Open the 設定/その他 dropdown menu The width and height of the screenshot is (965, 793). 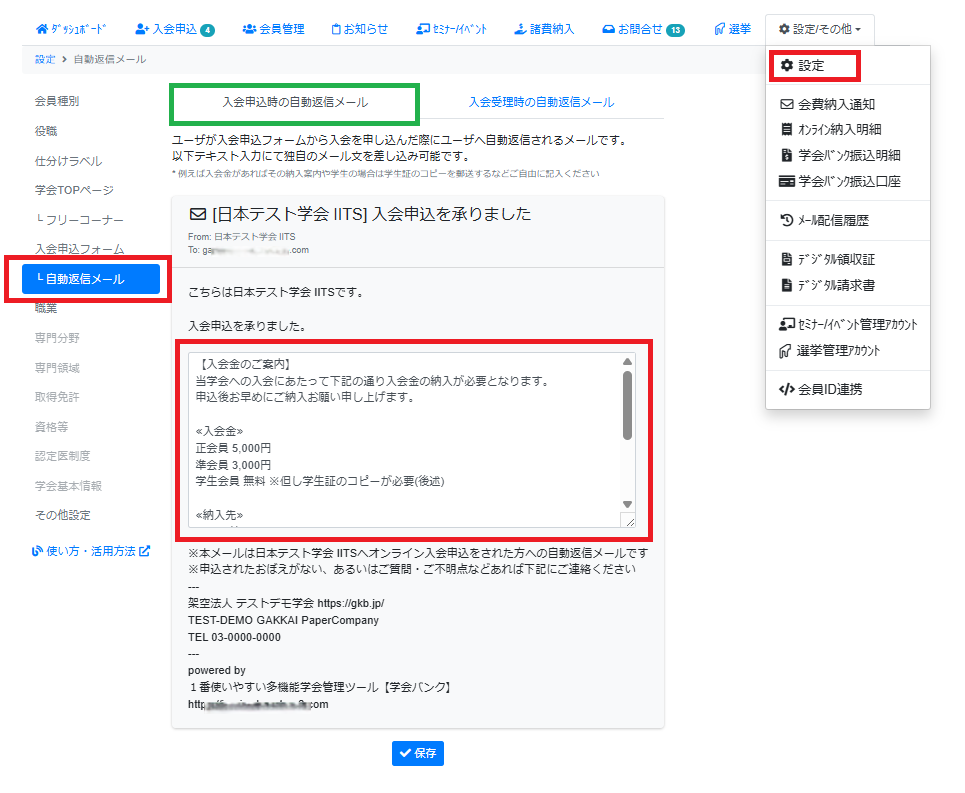pyautogui.click(x=819, y=29)
